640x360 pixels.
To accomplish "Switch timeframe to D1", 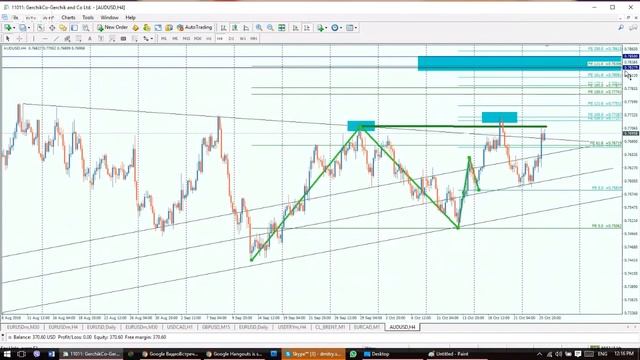I will click(231, 38).
